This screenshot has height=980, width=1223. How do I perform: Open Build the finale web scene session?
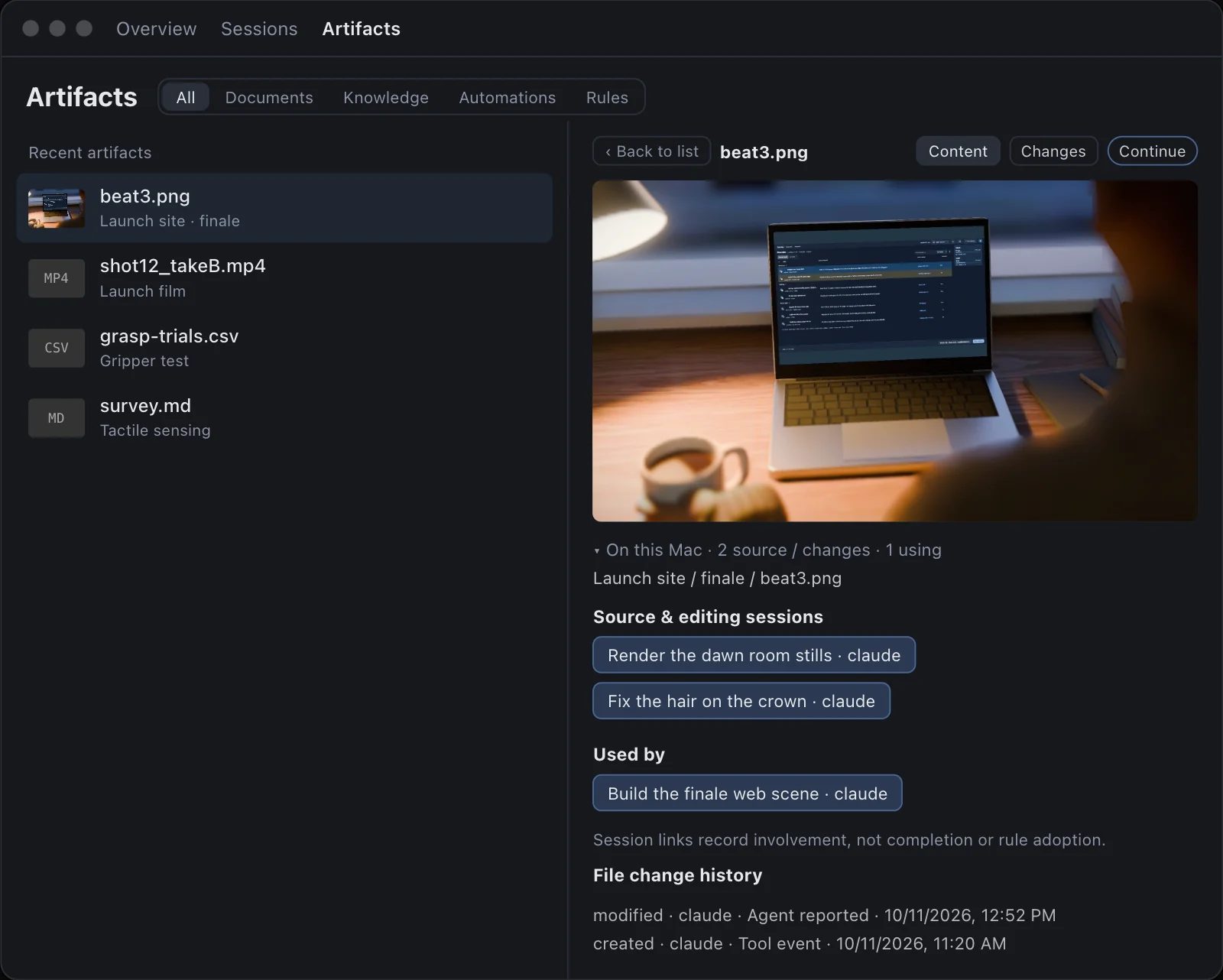pos(748,793)
